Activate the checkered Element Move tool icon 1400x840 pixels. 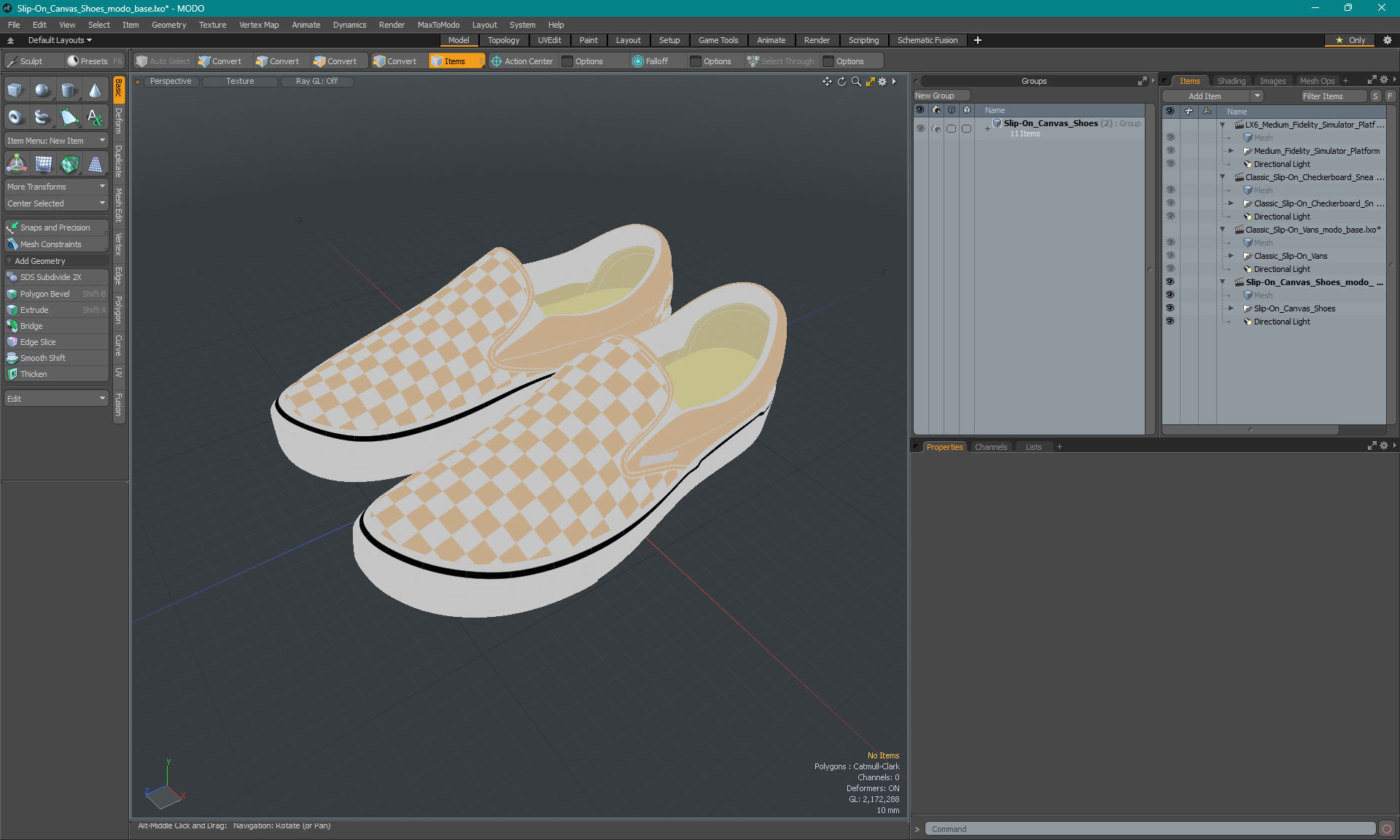coord(69,164)
